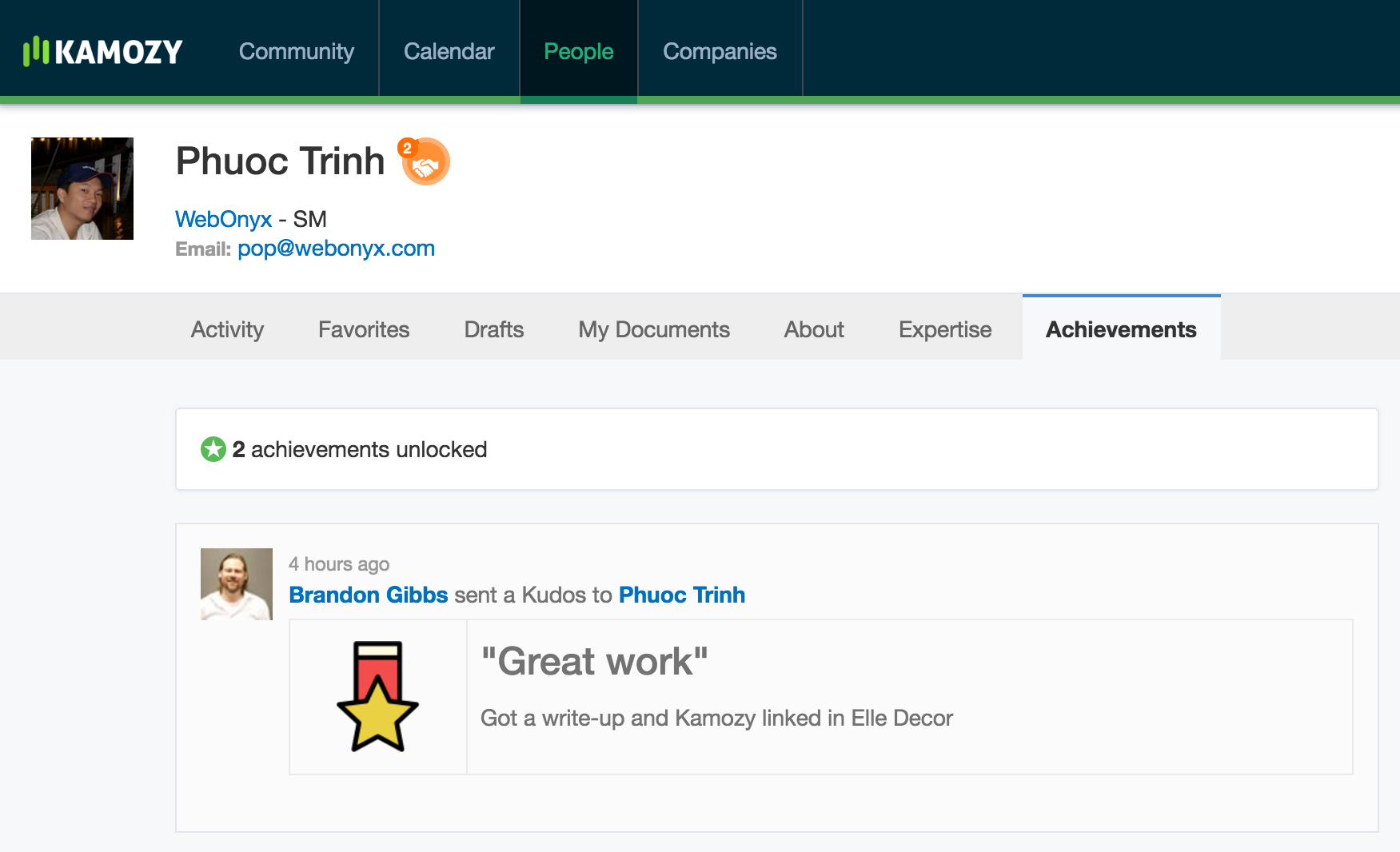This screenshot has height=852, width=1400.
Task: Switch to the Favorites tab
Action: pos(364,329)
